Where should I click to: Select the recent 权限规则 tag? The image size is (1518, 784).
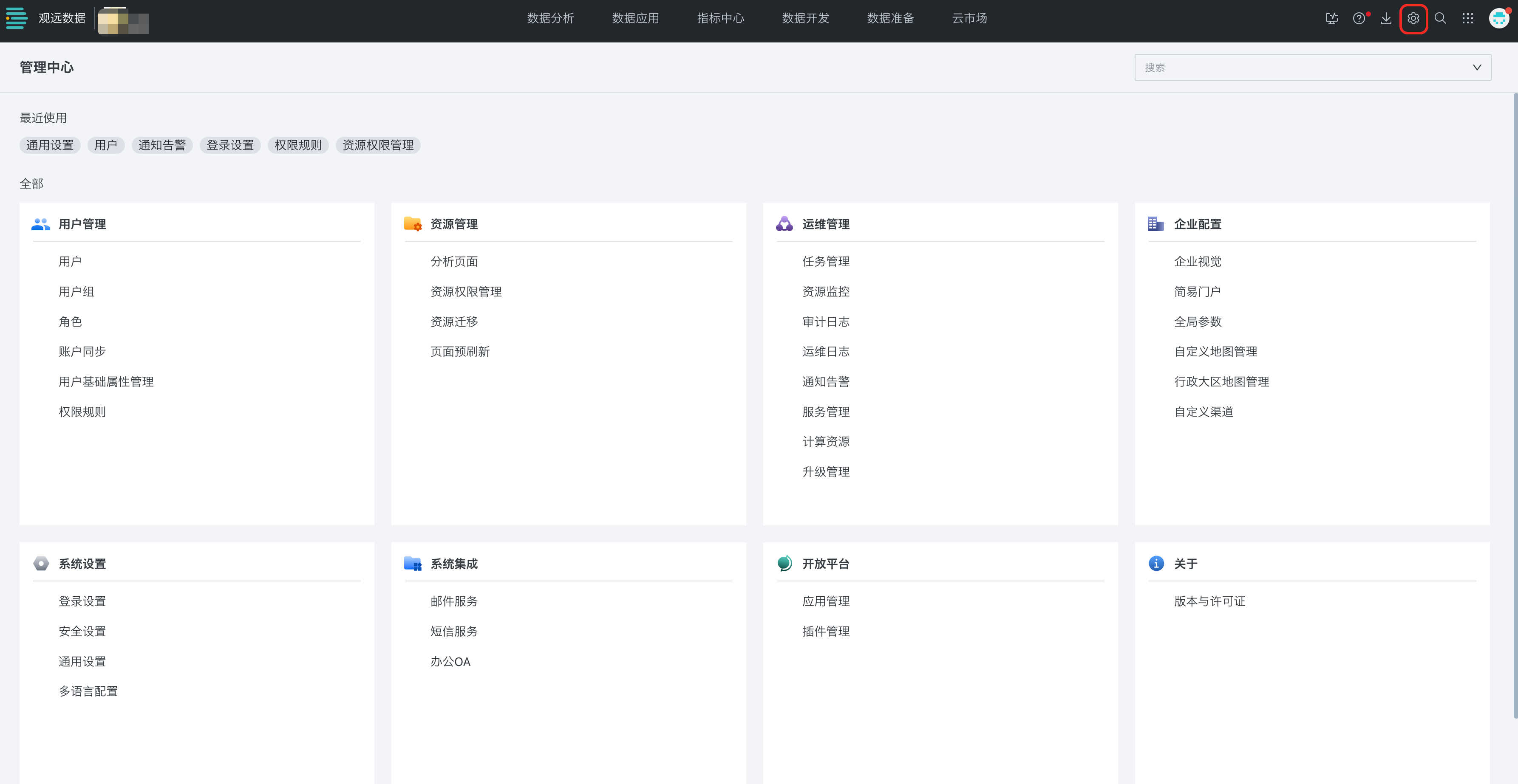(298, 145)
